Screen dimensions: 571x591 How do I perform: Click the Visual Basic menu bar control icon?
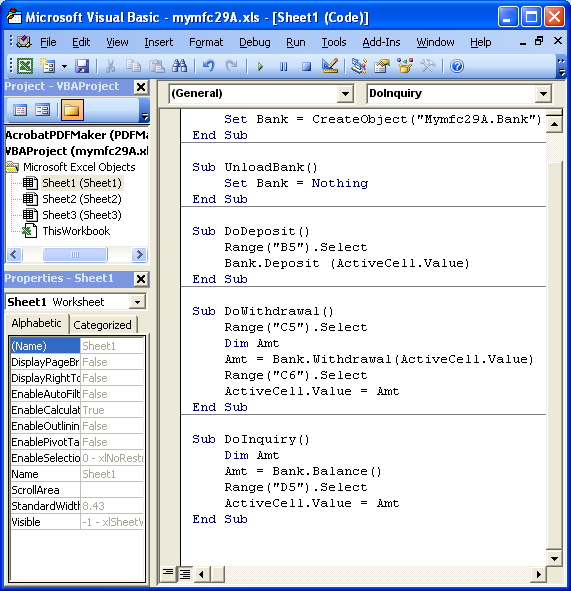(24, 42)
